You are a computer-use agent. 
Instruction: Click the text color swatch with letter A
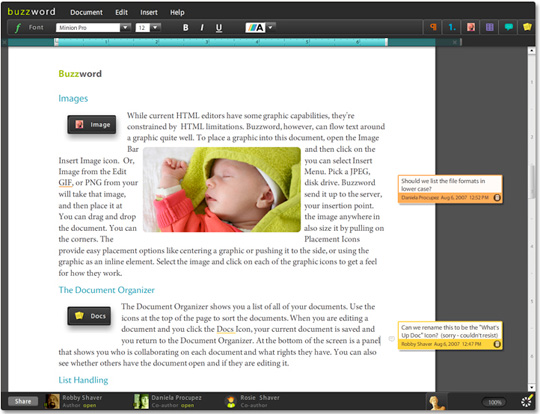(255, 28)
